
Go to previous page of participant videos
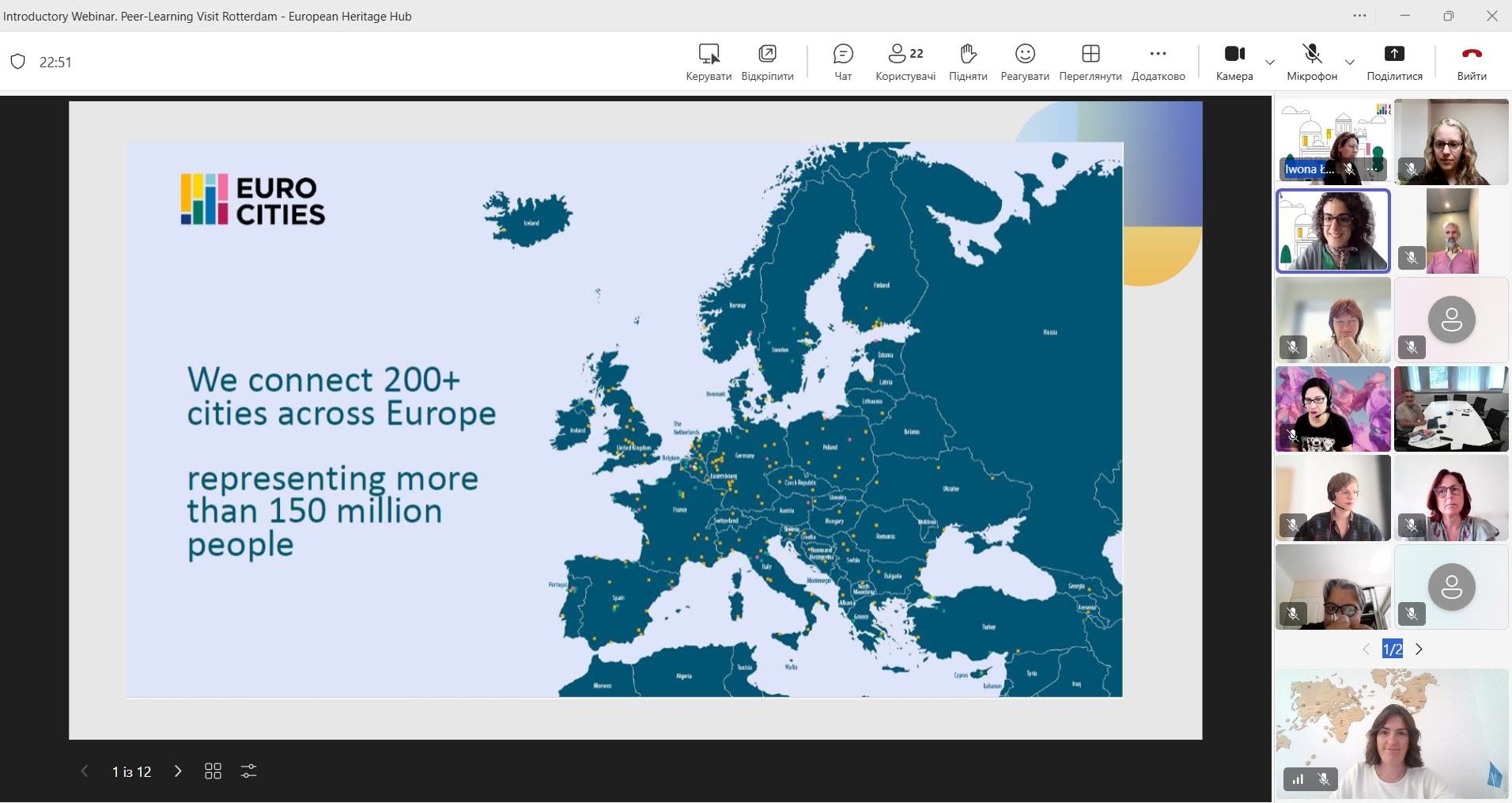pos(1366,650)
